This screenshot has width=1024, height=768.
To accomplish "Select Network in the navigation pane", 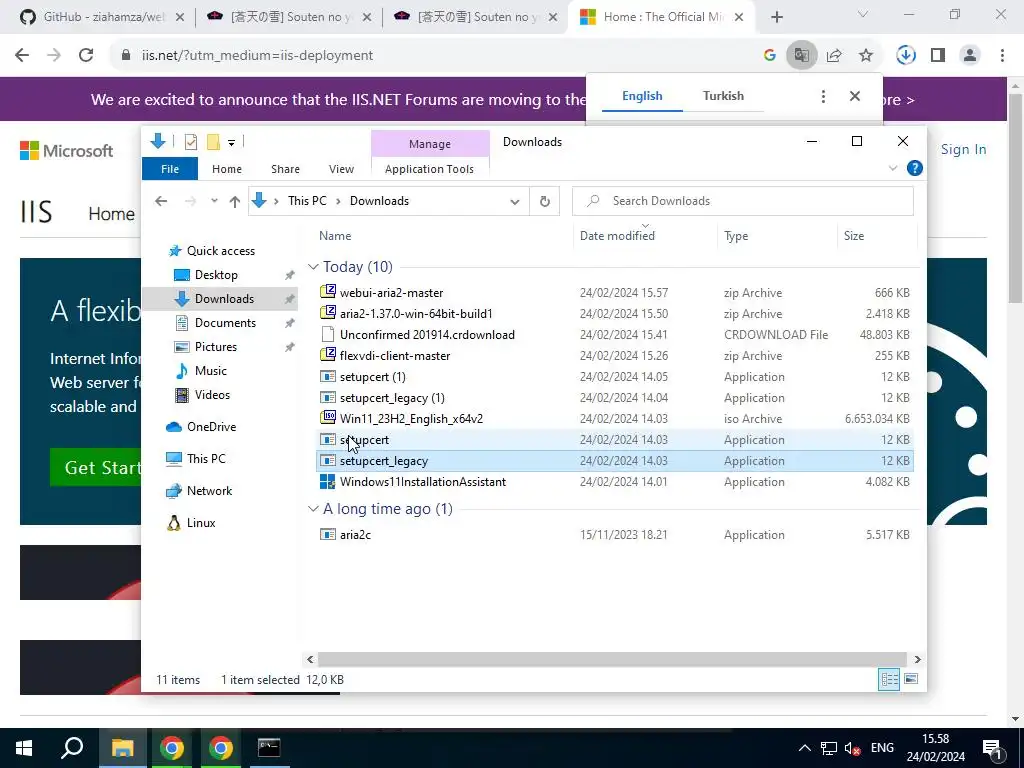I will [x=209, y=491].
